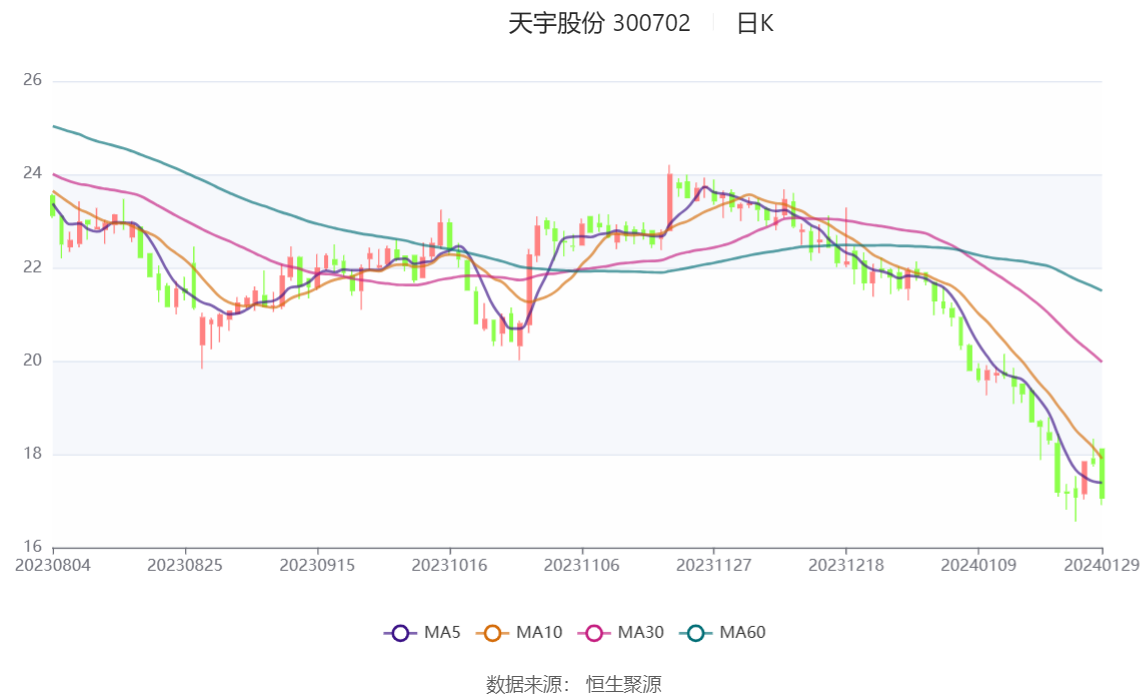The image size is (1148, 699).
Task: Click the 16 price axis label
Action: tap(32, 547)
